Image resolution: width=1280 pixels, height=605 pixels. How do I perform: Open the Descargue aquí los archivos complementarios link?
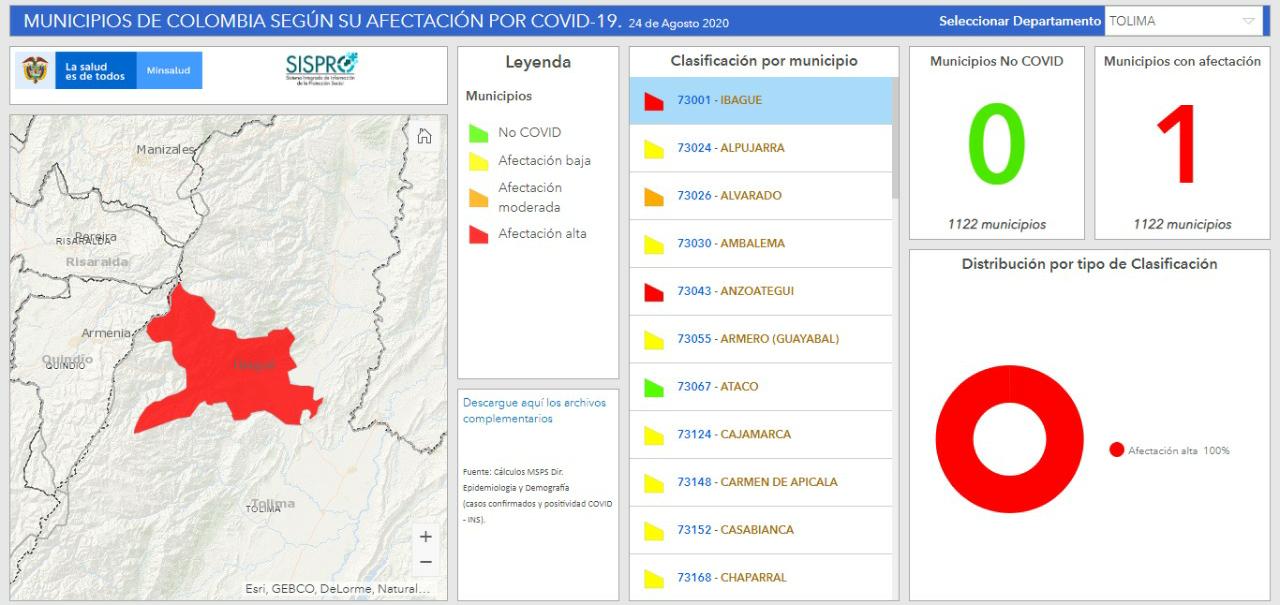click(533, 409)
